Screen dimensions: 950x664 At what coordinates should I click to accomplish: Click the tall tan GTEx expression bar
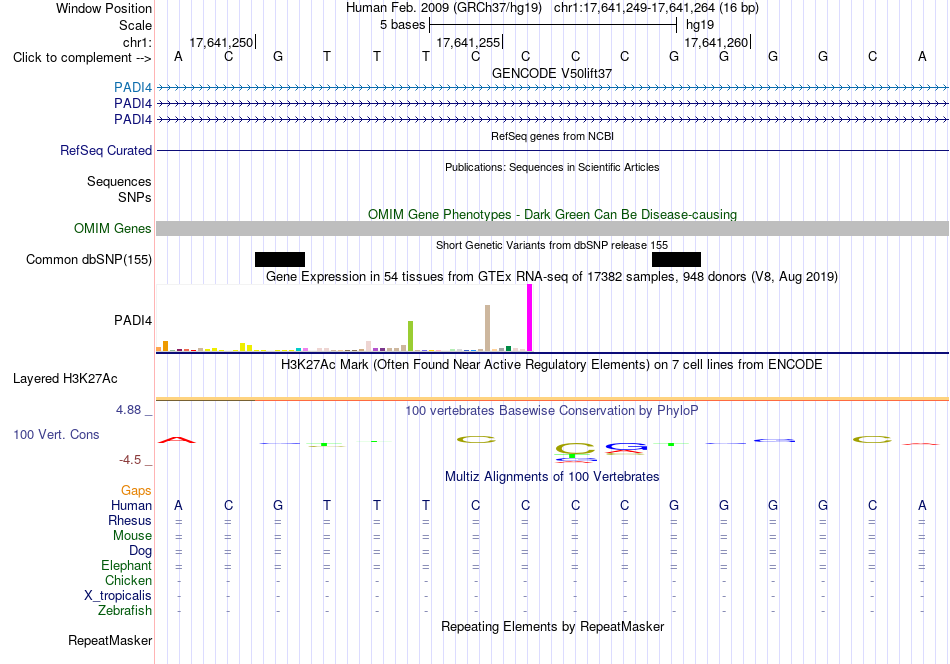pyautogui.click(x=488, y=328)
